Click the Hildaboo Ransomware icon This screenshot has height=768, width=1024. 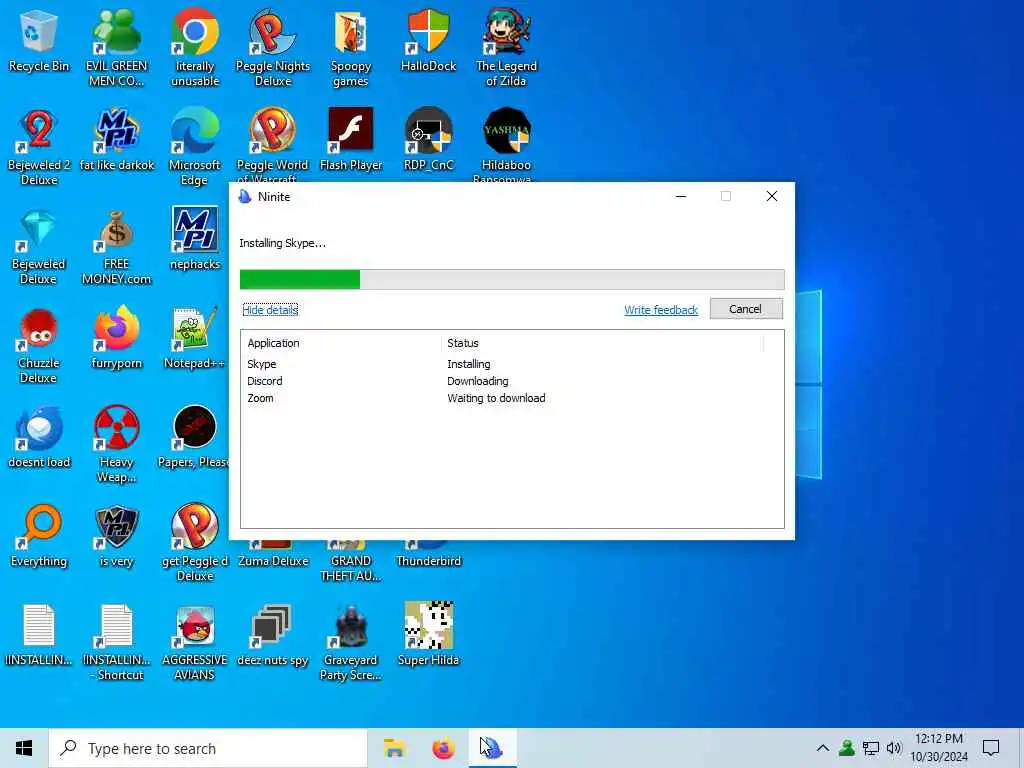(506, 144)
